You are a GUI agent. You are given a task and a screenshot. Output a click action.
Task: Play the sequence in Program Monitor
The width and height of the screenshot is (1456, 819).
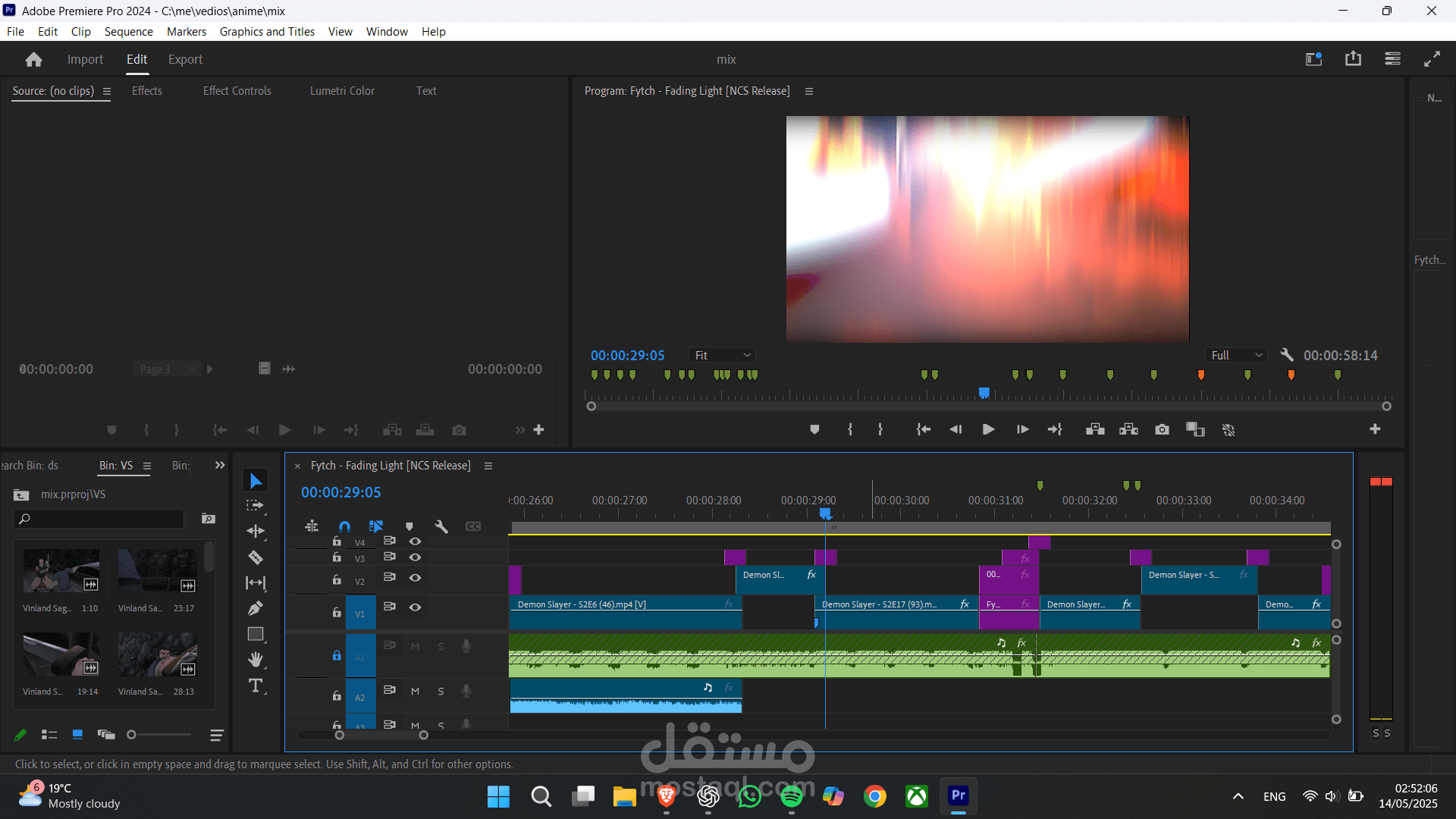coord(988,430)
